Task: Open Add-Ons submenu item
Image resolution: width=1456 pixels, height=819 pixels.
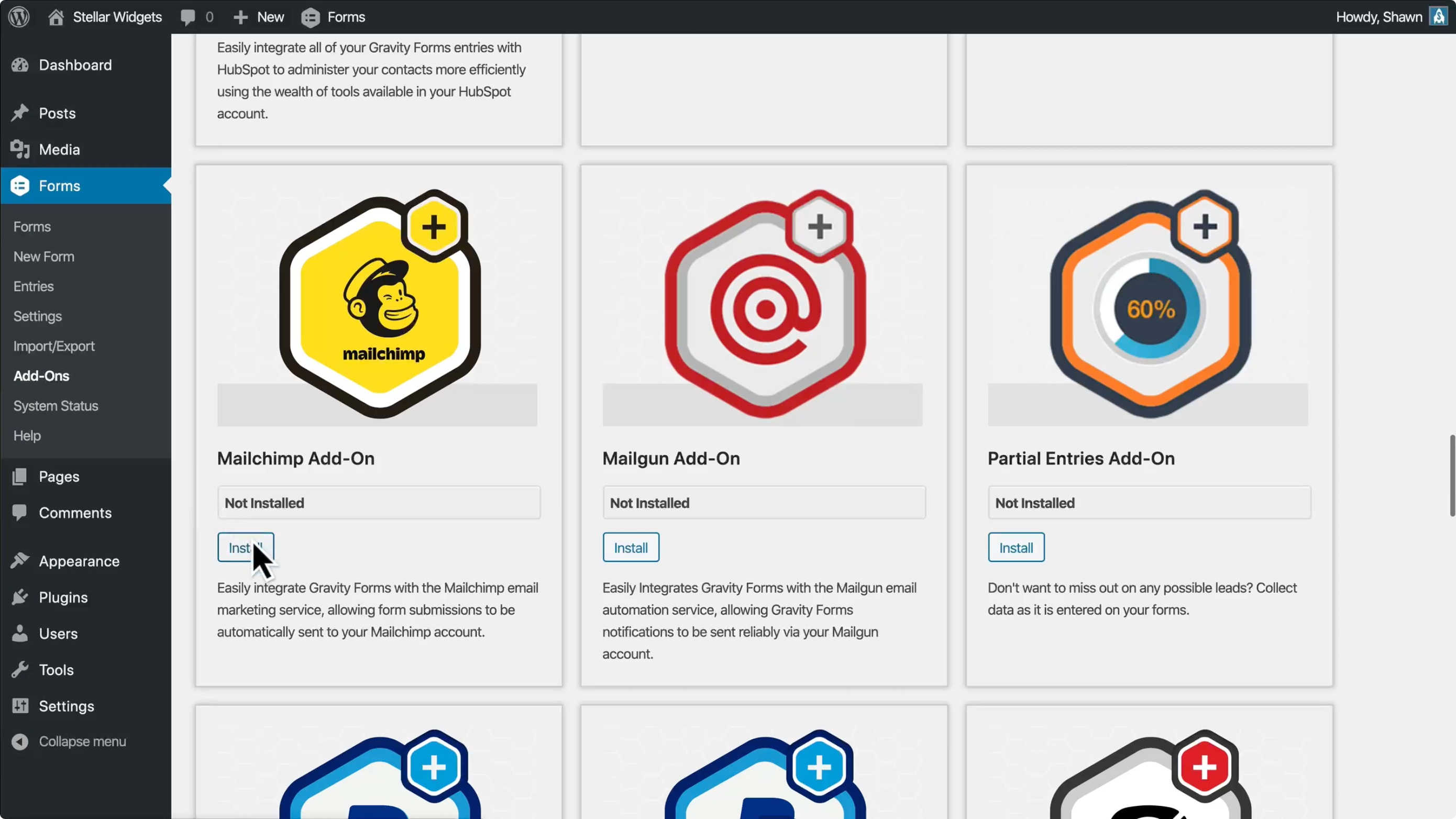Action: click(x=41, y=376)
